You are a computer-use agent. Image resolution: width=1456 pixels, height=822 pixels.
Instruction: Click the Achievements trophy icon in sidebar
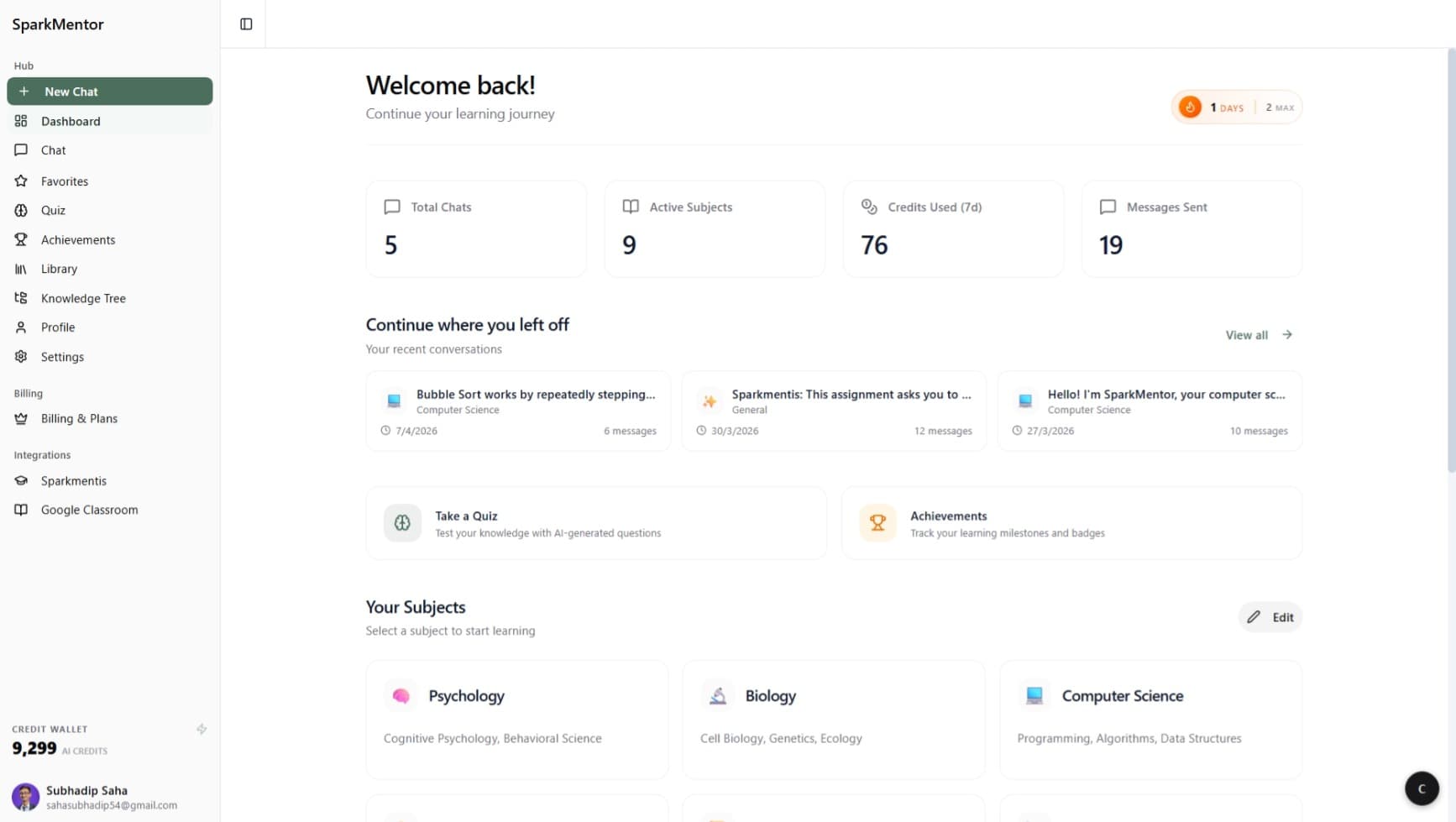21,239
